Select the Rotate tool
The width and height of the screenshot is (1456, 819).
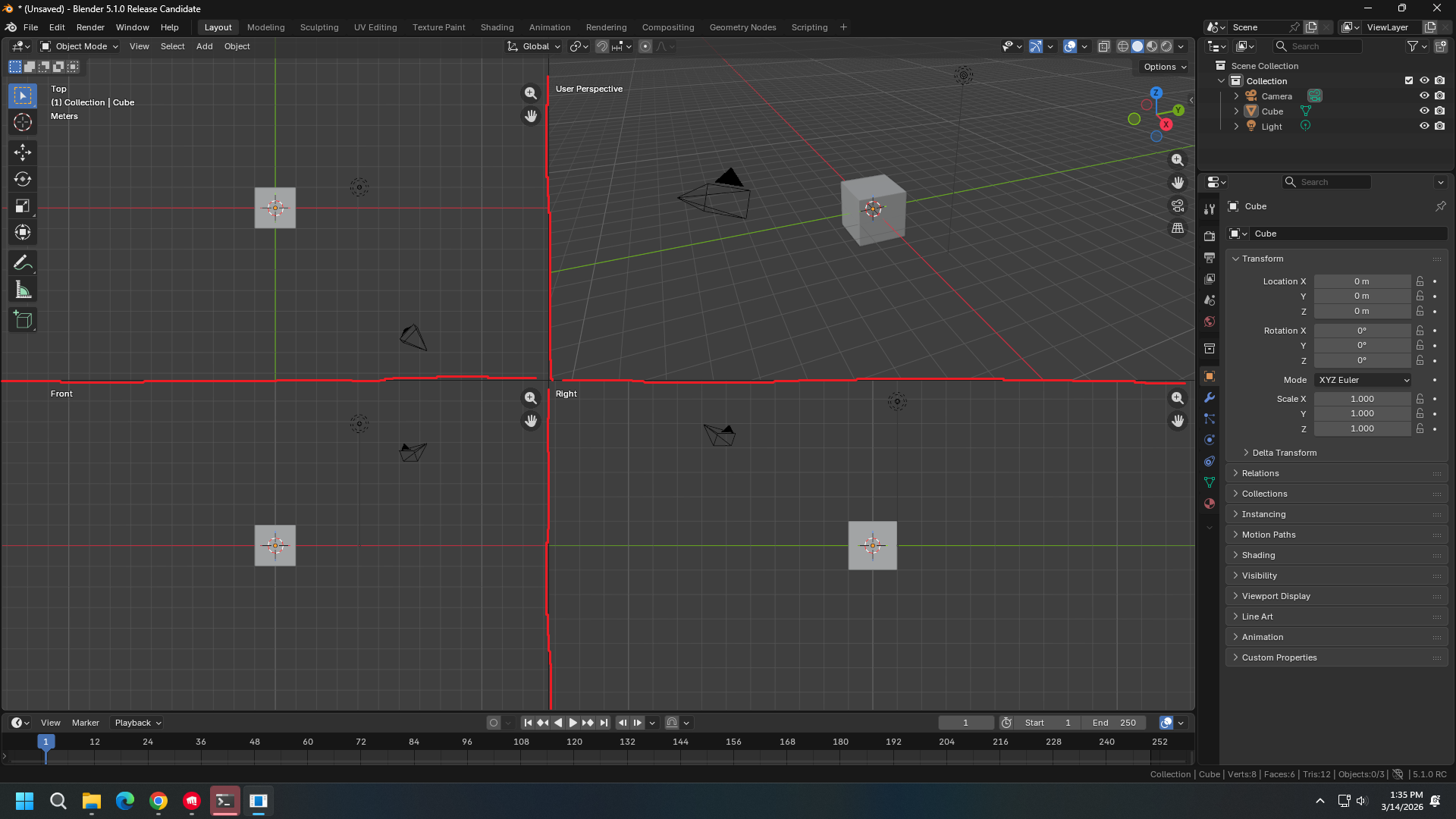point(23,179)
